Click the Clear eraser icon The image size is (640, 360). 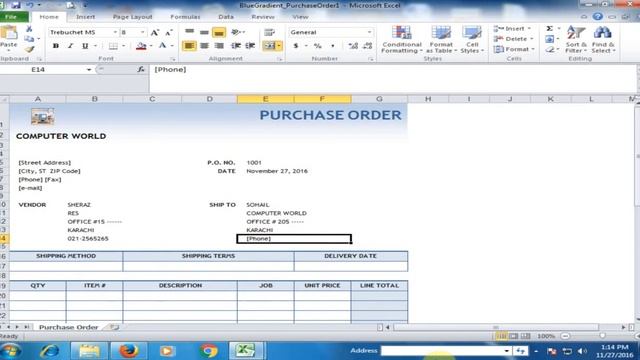(550, 49)
